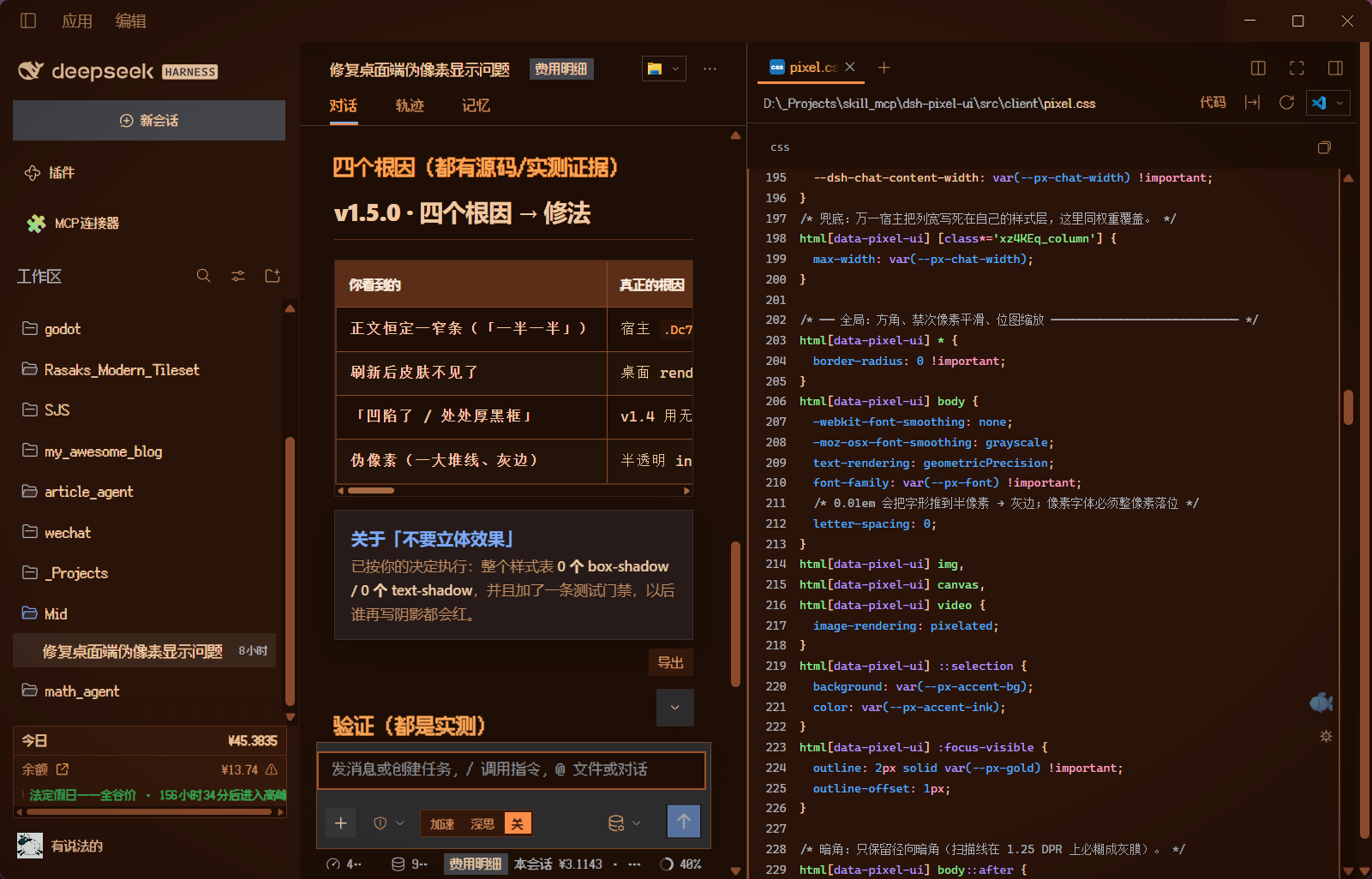Open 费用明细 badge next to conversation title
The width and height of the screenshot is (1372, 879).
pyautogui.click(x=561, y=69)
